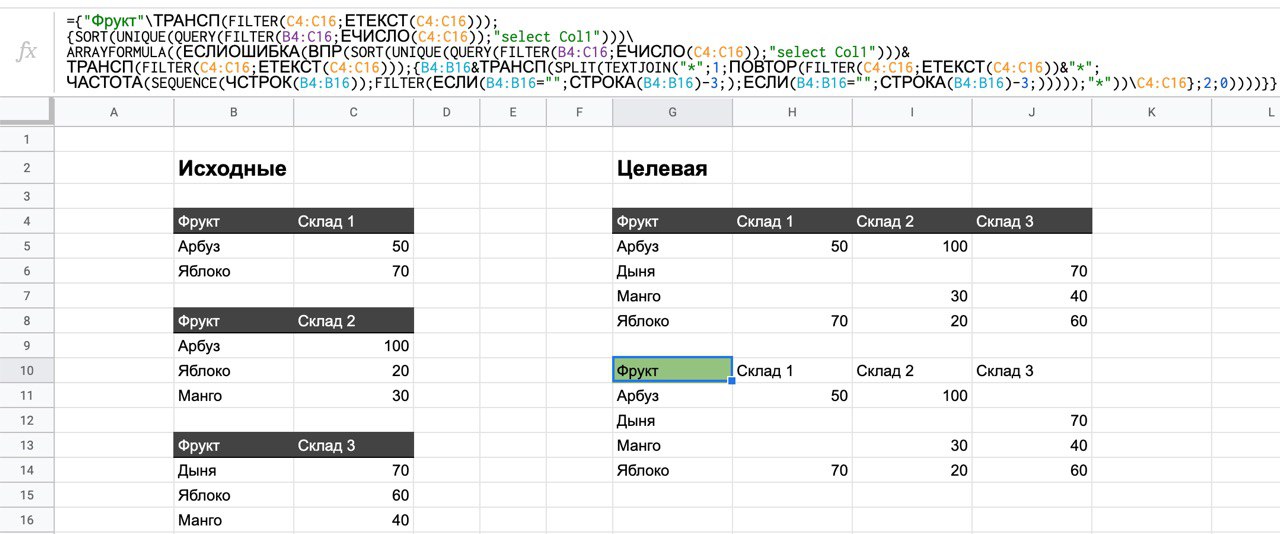1280x534 pixels.
Task: Click green active cell G10 "Фрукт"
Action: click(x=672, y=371)
